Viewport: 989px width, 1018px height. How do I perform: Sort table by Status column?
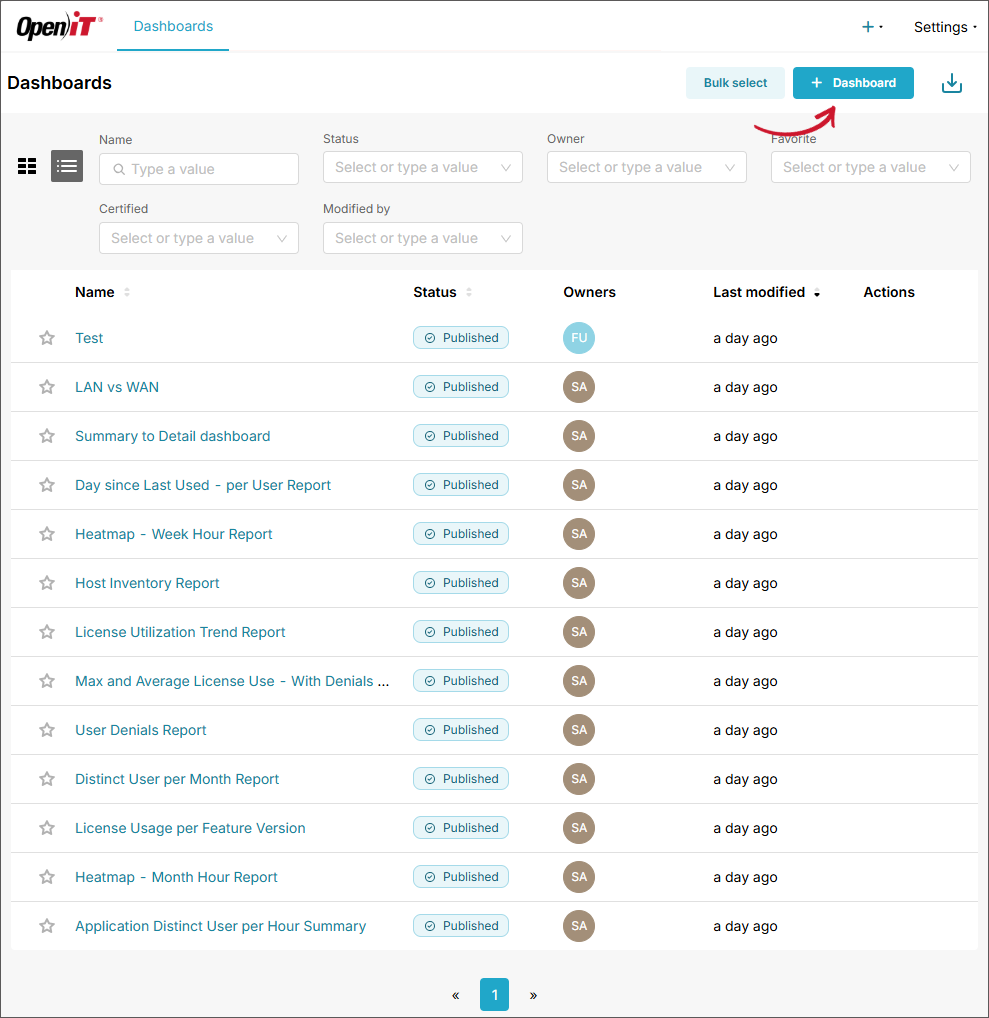442,292
